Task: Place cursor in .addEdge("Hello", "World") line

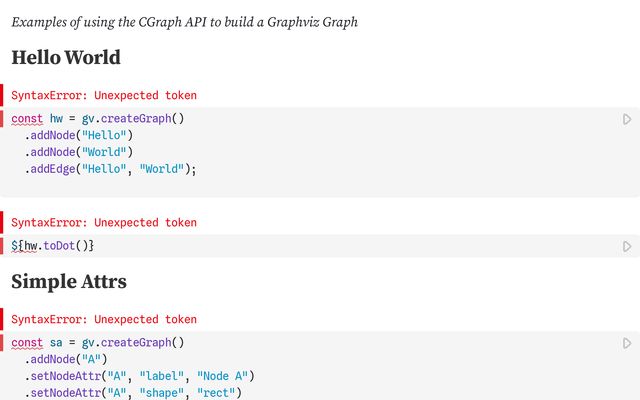Action: click(111, 169)
